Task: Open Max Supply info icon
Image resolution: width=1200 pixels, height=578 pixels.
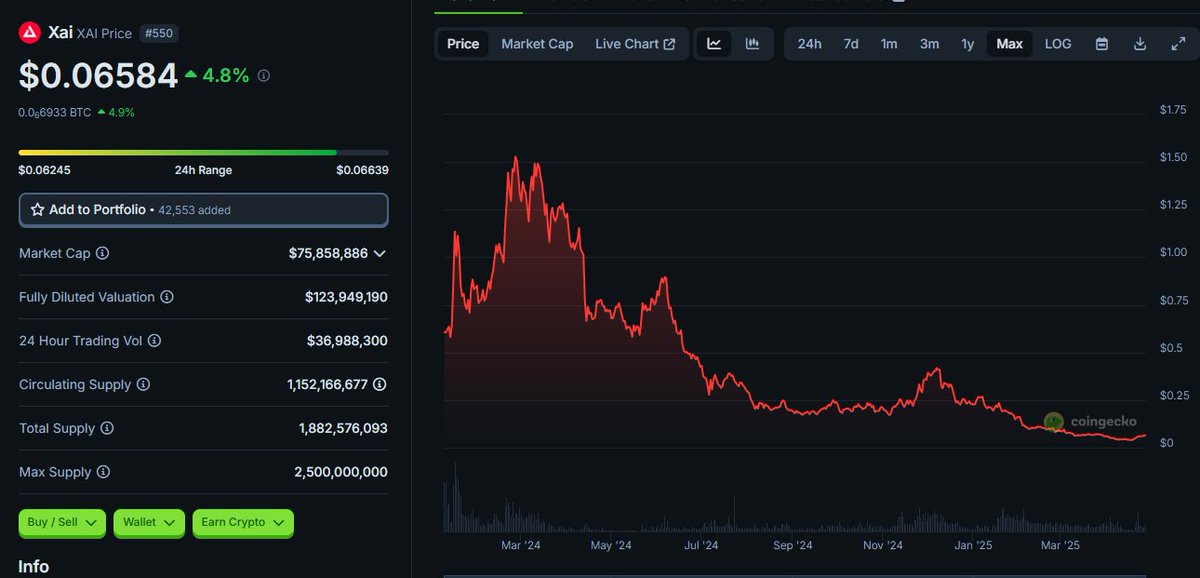Action: (103, 472)
